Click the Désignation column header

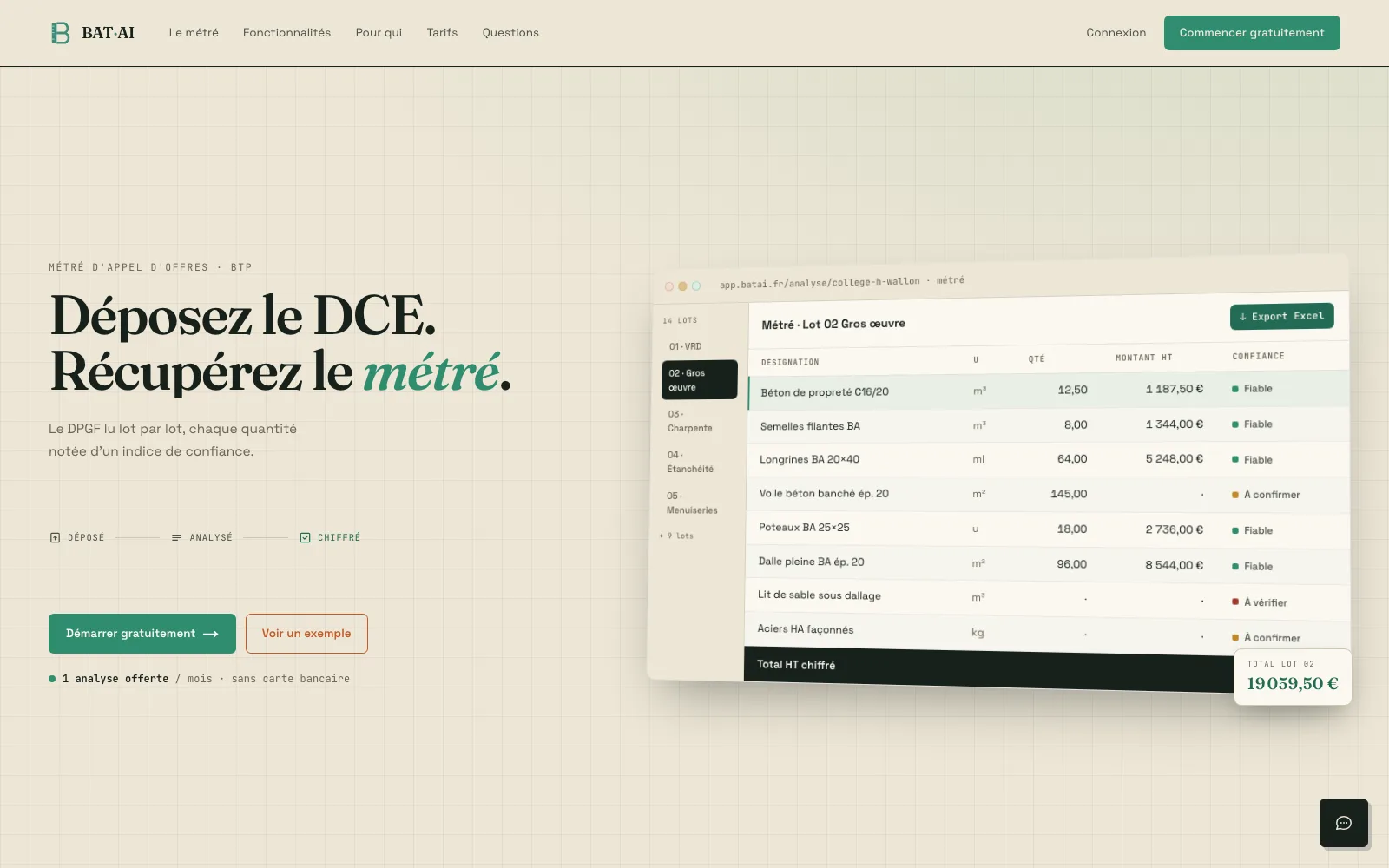coord(790,362)
